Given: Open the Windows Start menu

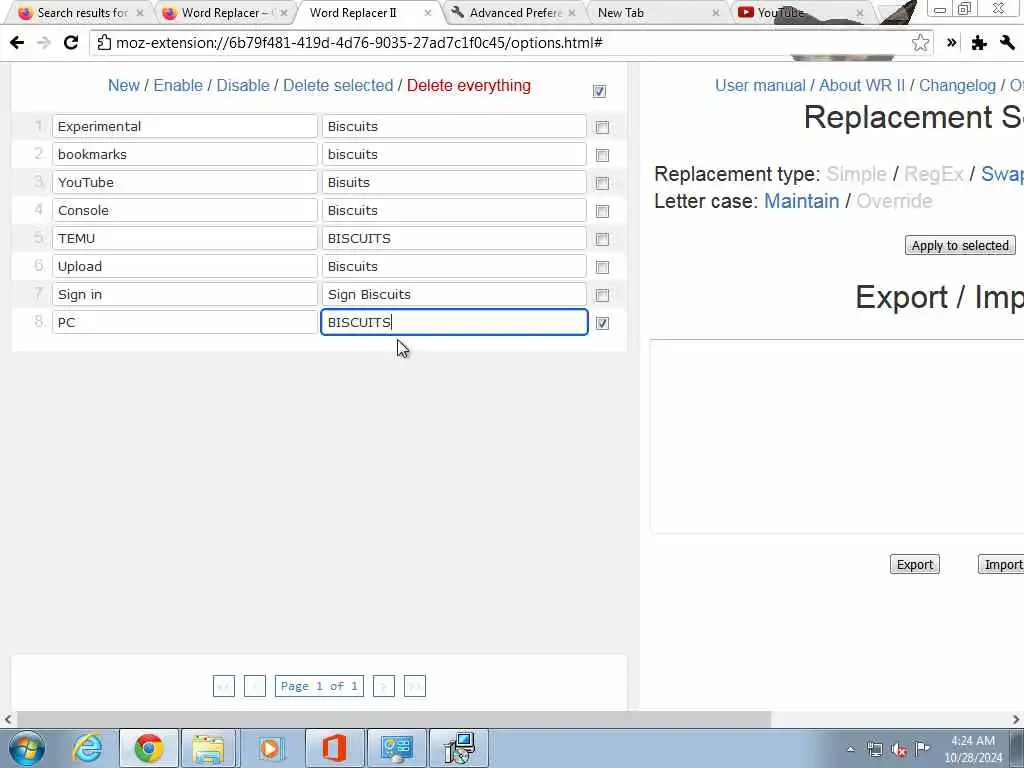Looking at the screenshot, I should coord(27,748).
